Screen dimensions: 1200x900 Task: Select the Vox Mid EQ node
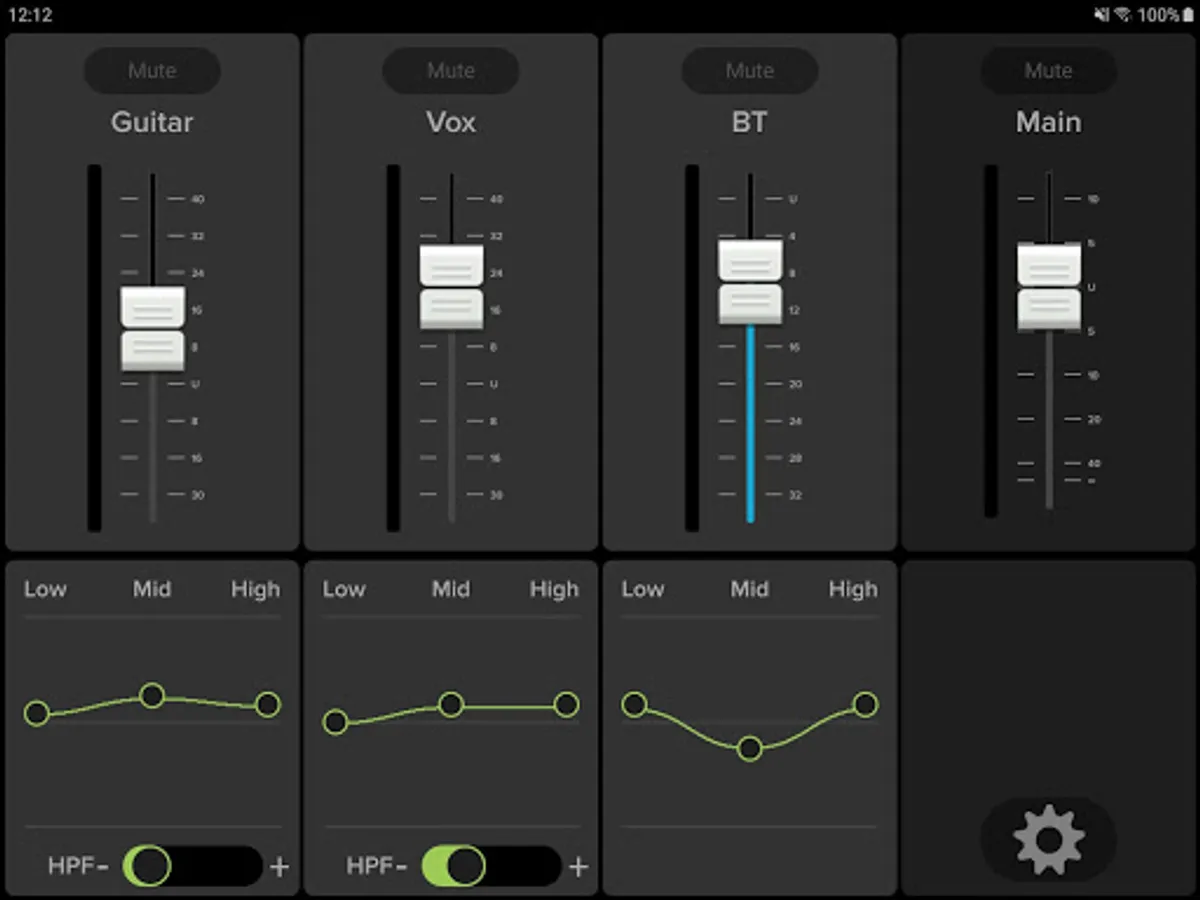(x=451, y=705)
